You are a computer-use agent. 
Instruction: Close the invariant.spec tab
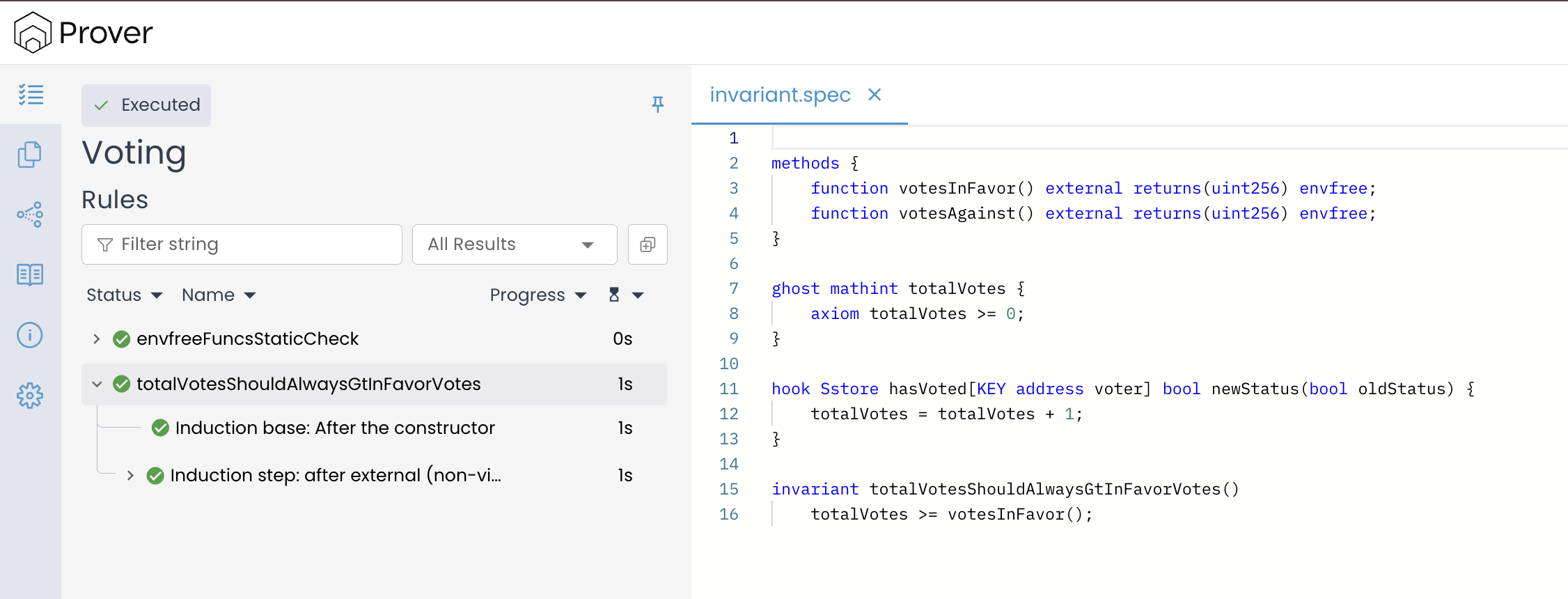pyautogui.click(x=875, y=95)
